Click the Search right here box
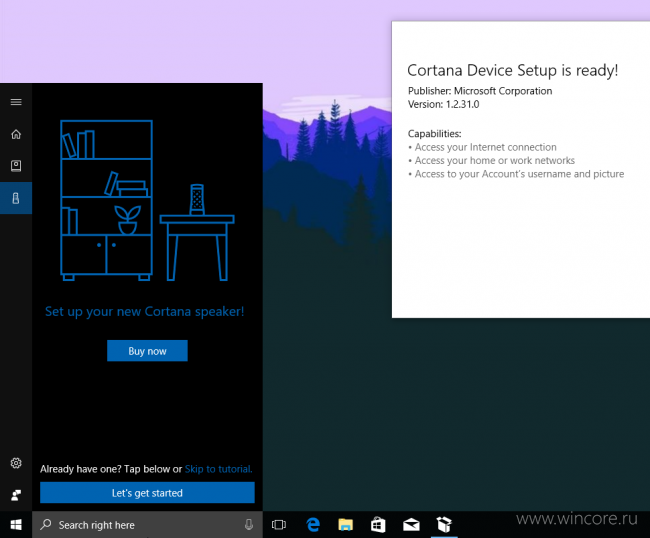Screen dimensions: 650x538 [x=147, y=525]
